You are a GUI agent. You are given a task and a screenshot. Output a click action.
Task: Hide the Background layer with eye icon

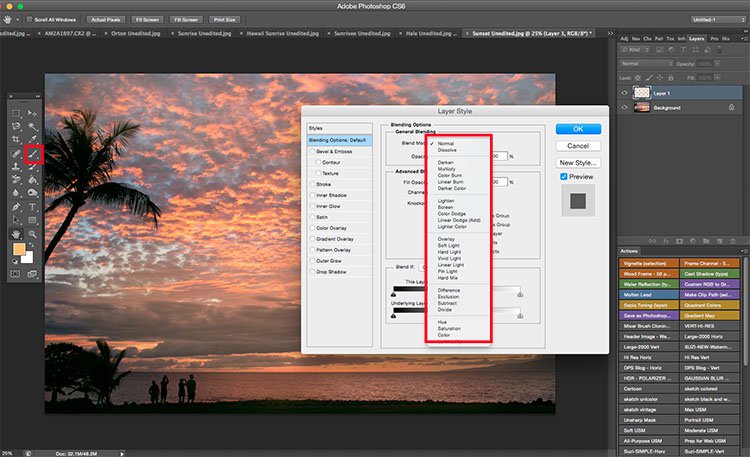click(x=626, y=107)
